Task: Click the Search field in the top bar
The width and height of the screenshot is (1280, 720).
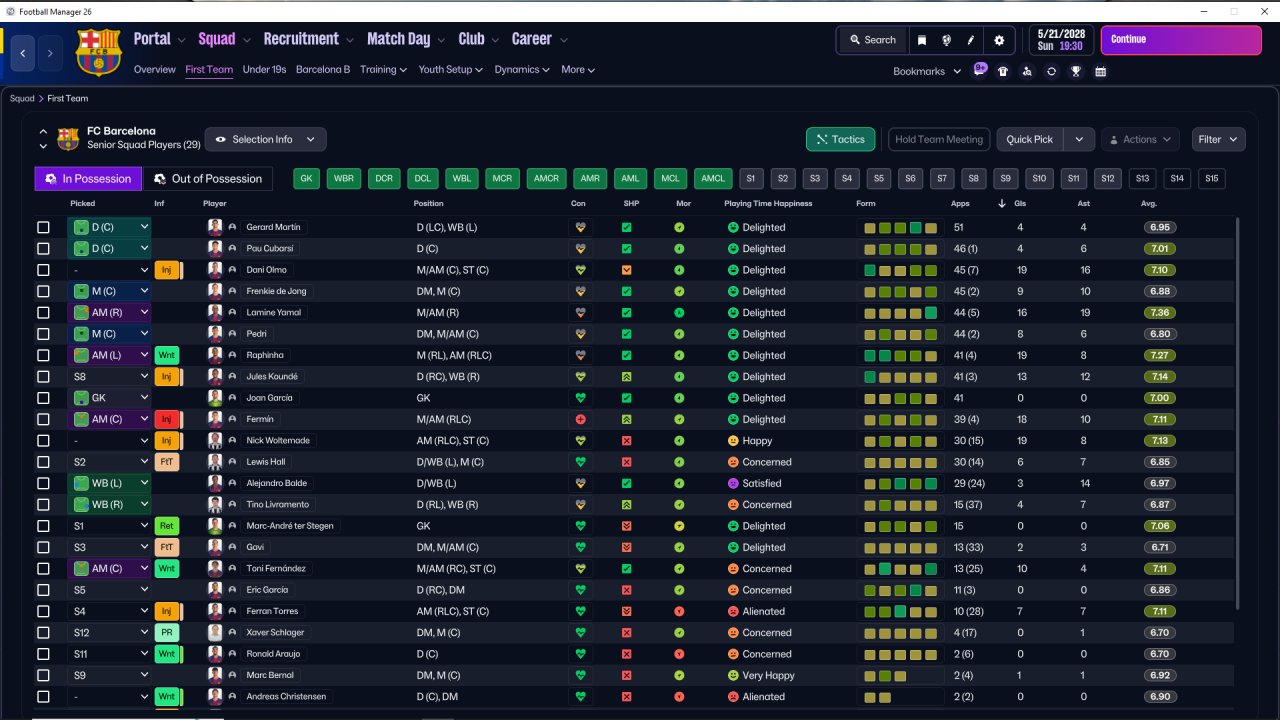Action: (873, 40)
